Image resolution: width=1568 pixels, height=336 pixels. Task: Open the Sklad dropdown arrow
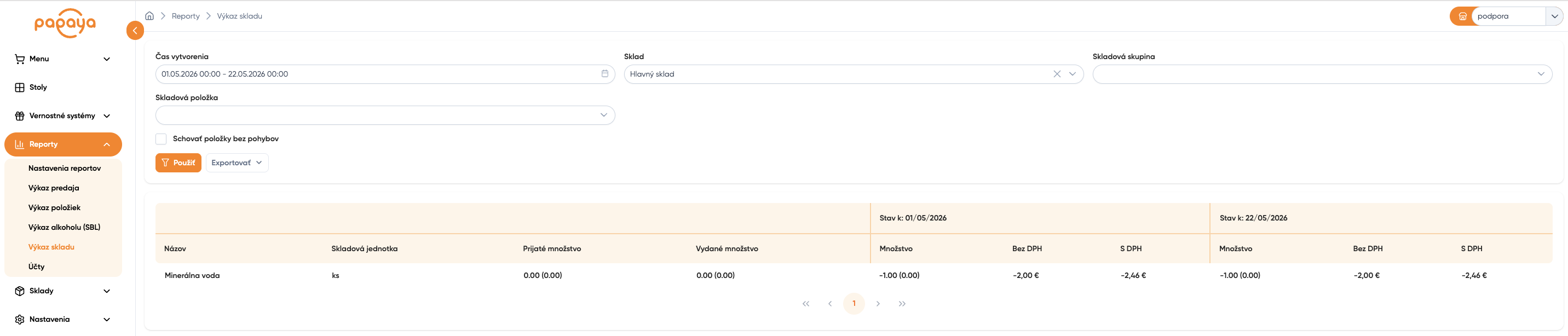1073,74
